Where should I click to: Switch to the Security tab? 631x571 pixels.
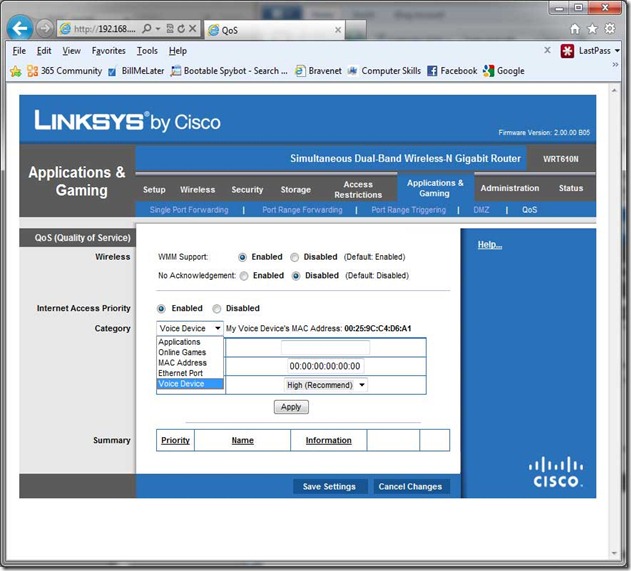(x=247, y=190)
